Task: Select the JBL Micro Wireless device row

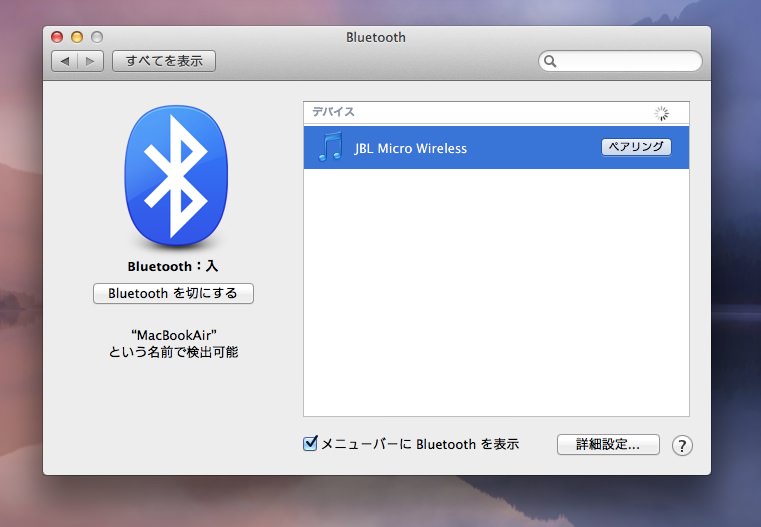Action: [x=496, y=148]
